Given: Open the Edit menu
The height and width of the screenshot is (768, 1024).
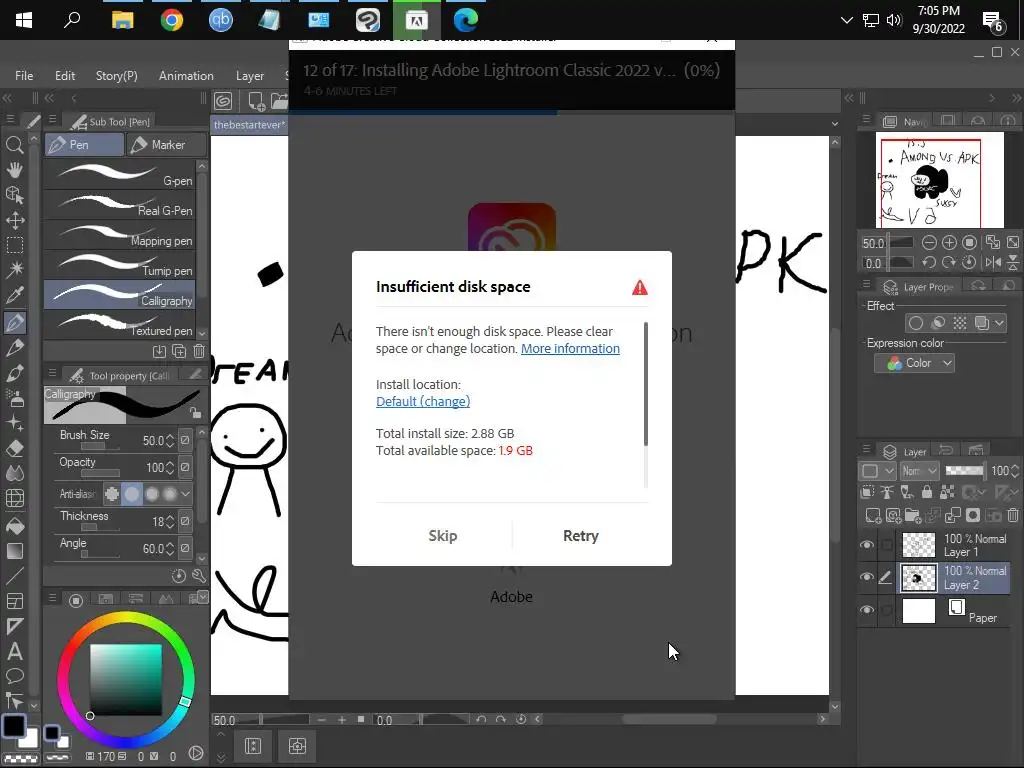Looking at the screenshot, I should pyautogui.click(x=65, y=76).
